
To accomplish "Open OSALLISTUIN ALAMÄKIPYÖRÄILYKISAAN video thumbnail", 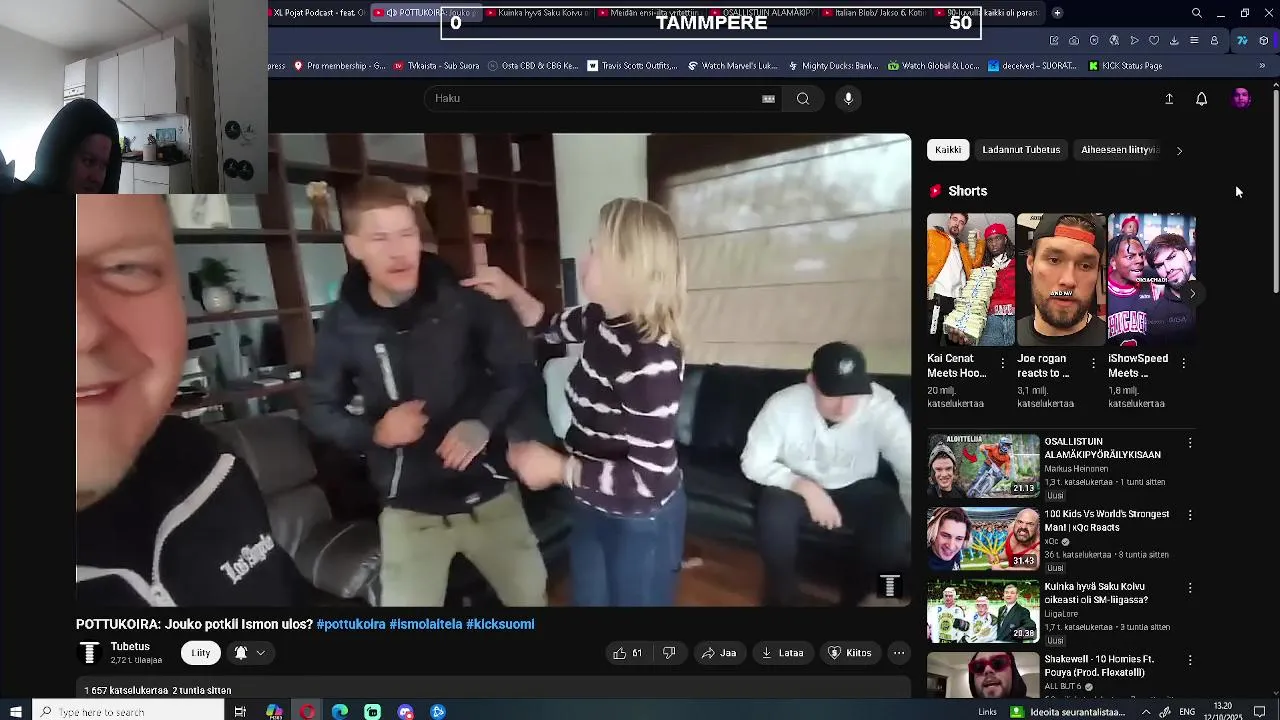I will [x=983, y=465].
